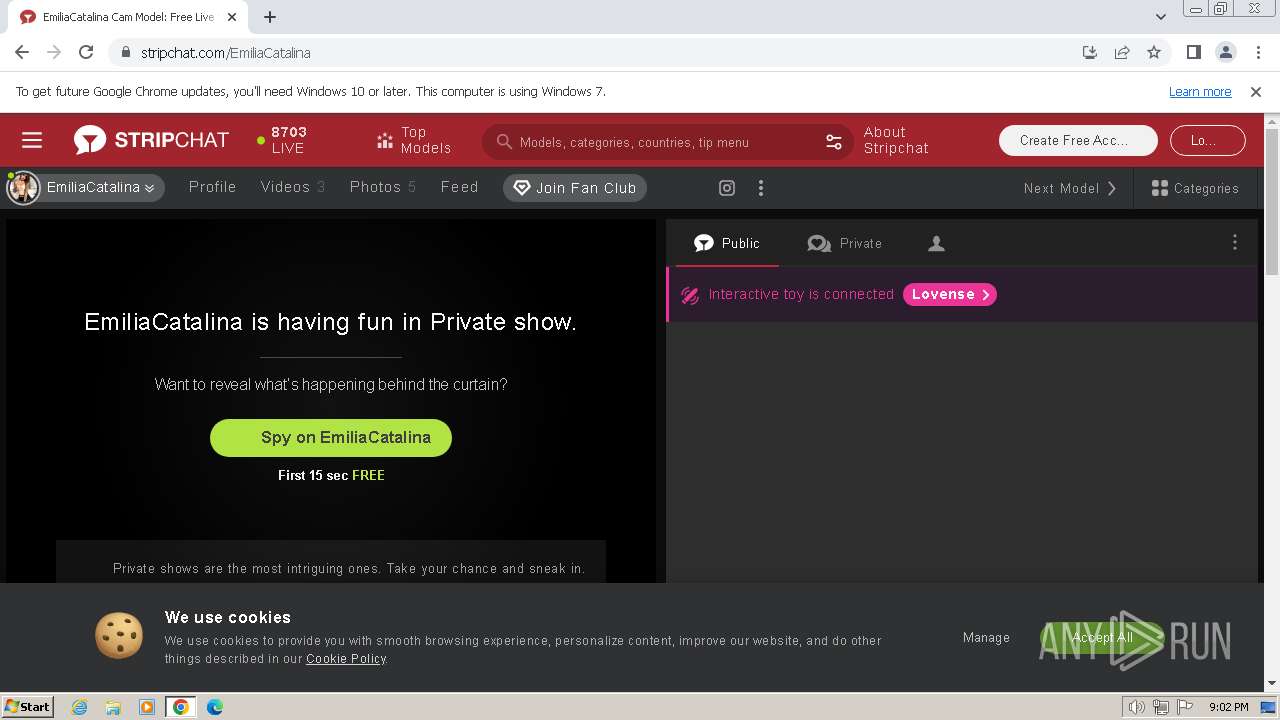The width and height of the screenshot is (1280, 720).
Task: Open a new browser tab
Action: pos(270,16)
